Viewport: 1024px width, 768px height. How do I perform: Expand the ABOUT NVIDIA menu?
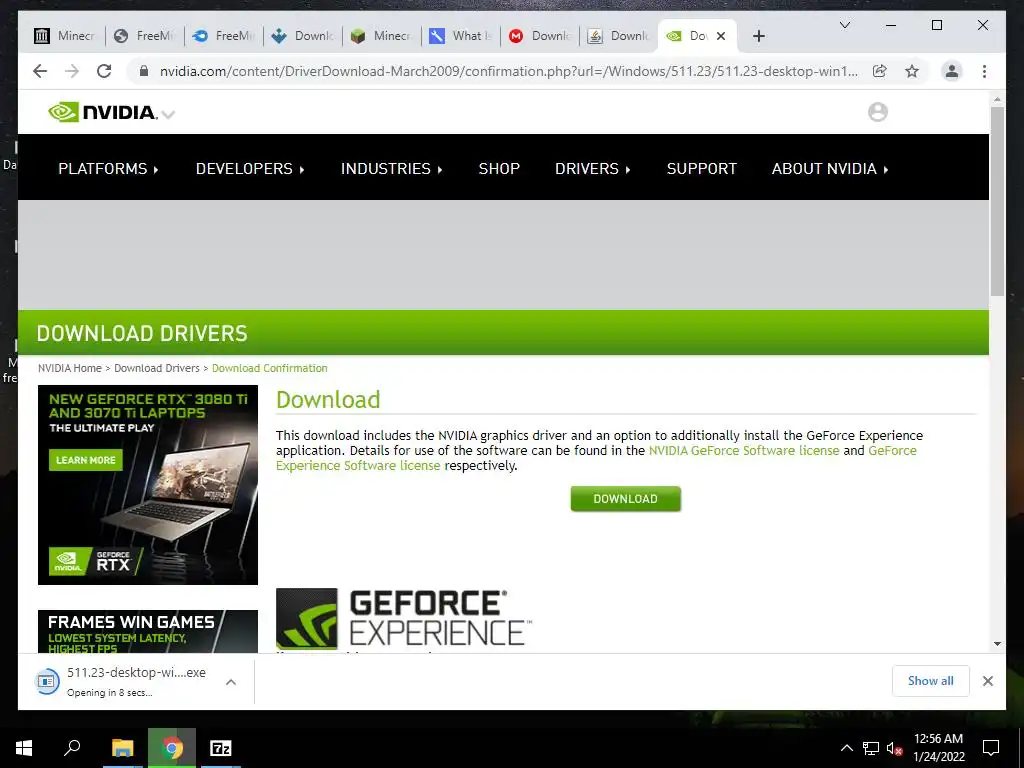tap(830, 168)
